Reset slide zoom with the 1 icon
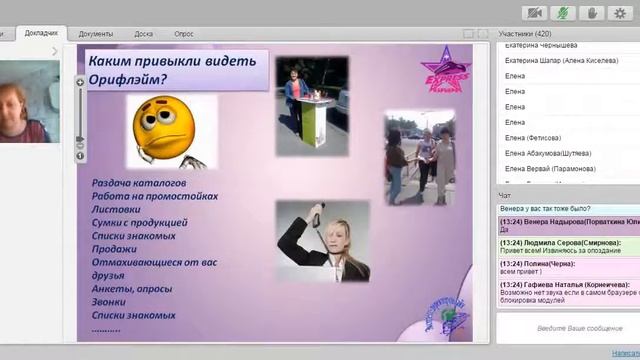The height and width of the screenshot is (360, 640). click(80, 156)
